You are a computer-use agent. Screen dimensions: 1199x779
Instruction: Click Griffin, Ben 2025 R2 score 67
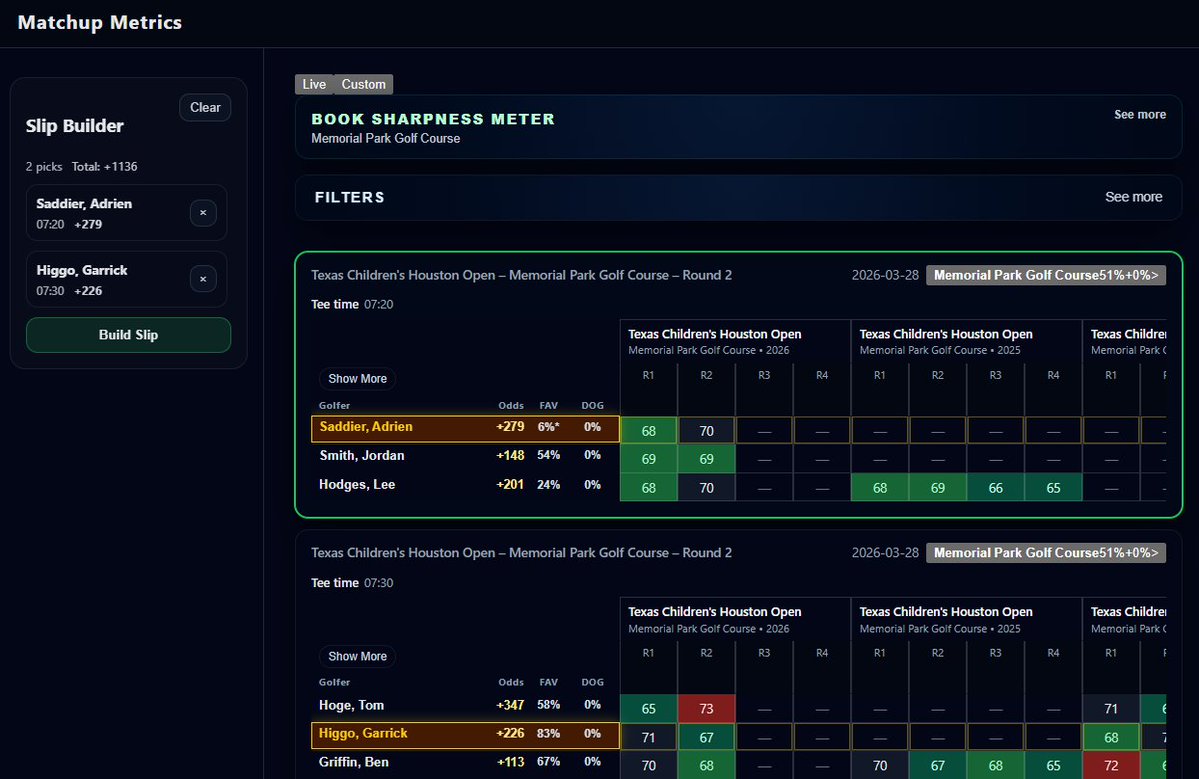(937, 765)
